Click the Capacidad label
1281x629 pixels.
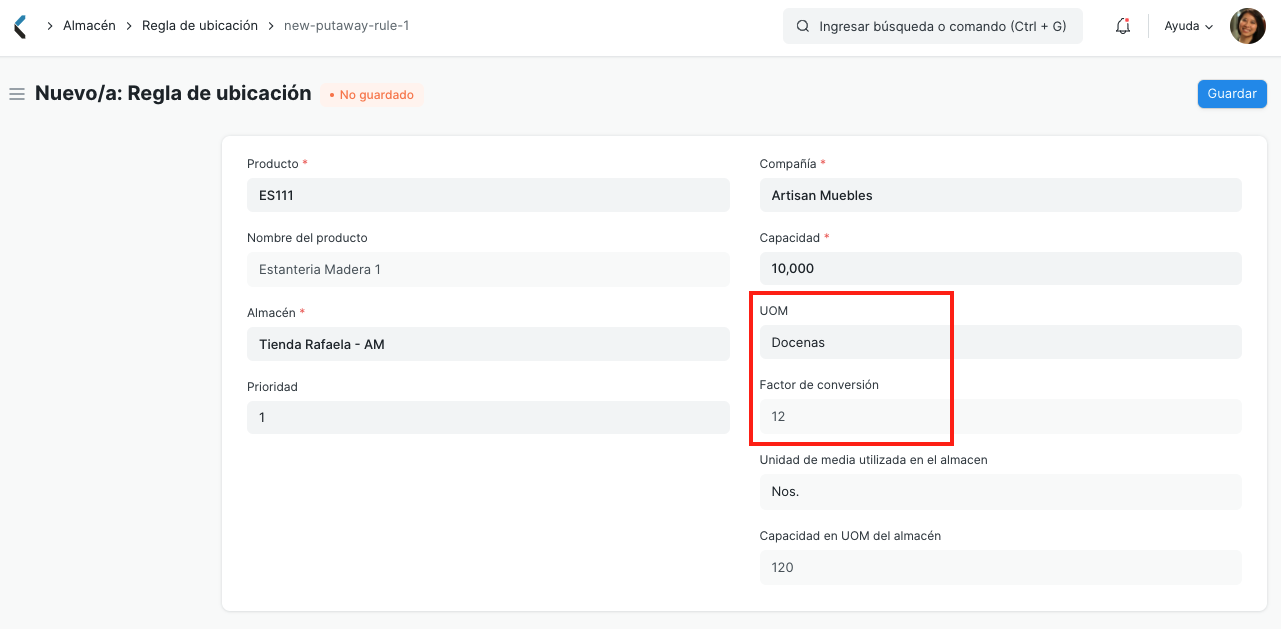pyautogui.click(x=790, y=237)
